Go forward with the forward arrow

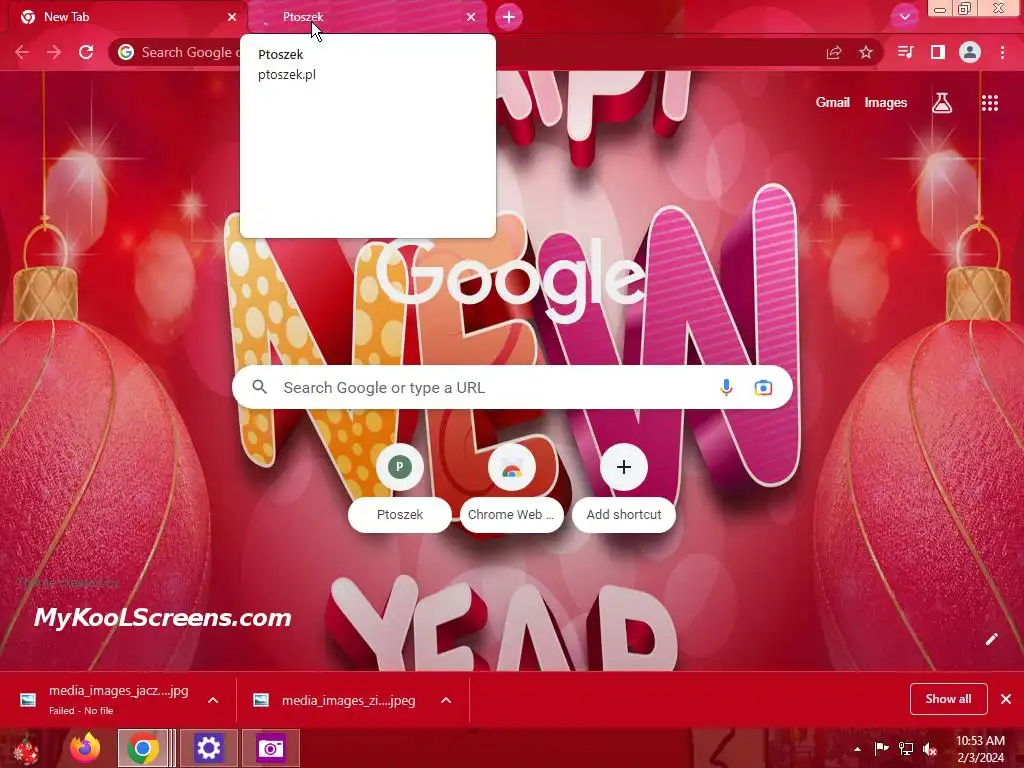point(54,52)
